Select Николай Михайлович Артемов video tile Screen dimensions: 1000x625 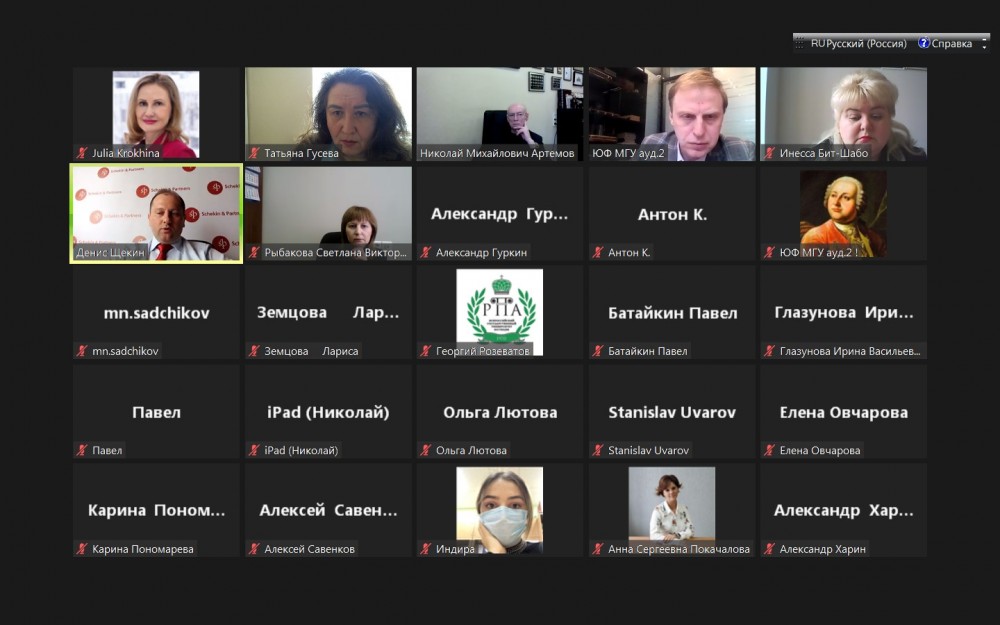pyautogui.click(x=499, y=114)
